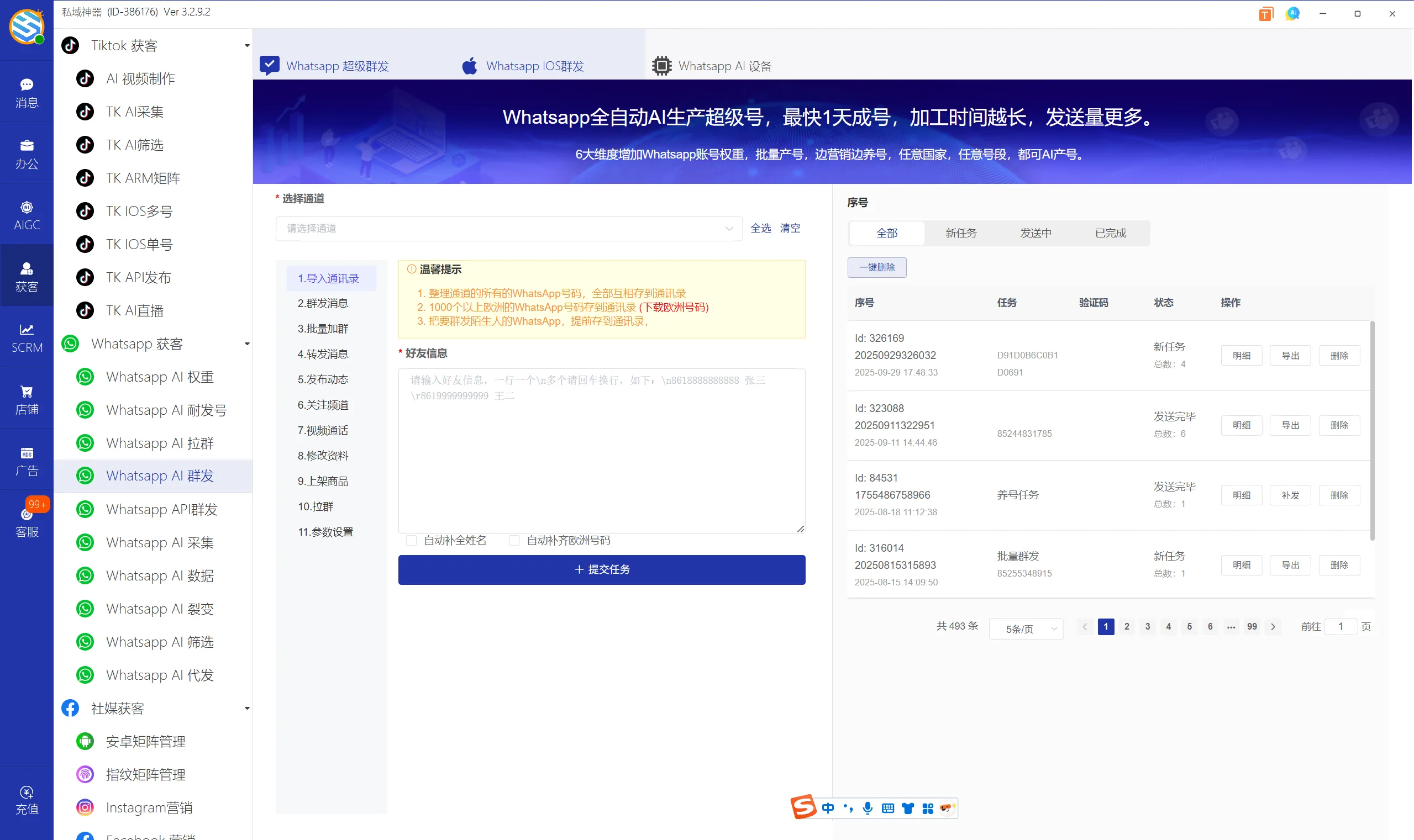This screenshot has width=1414, height=840.
Task: Select the 已完成 task filter tab
Action: [1110, 233]
